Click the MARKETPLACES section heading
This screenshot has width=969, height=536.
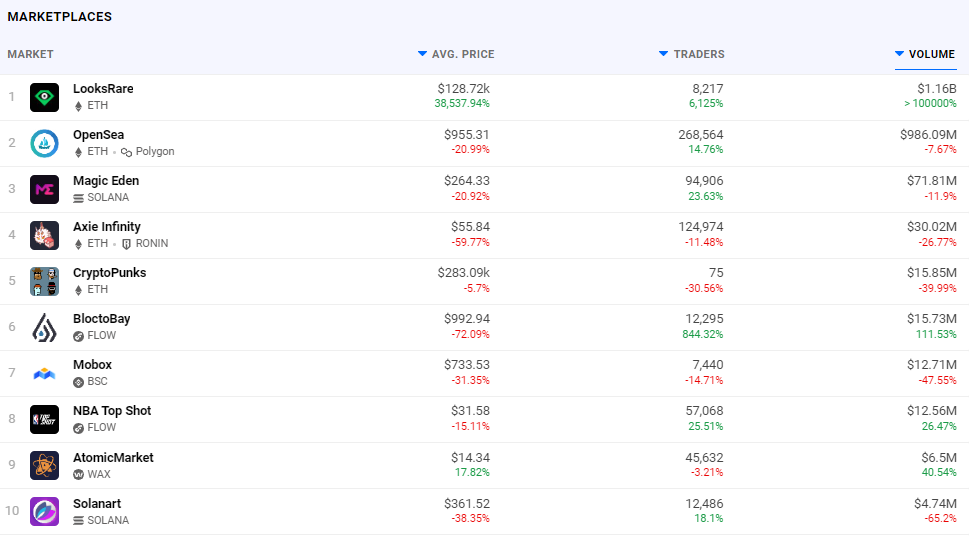60,17
